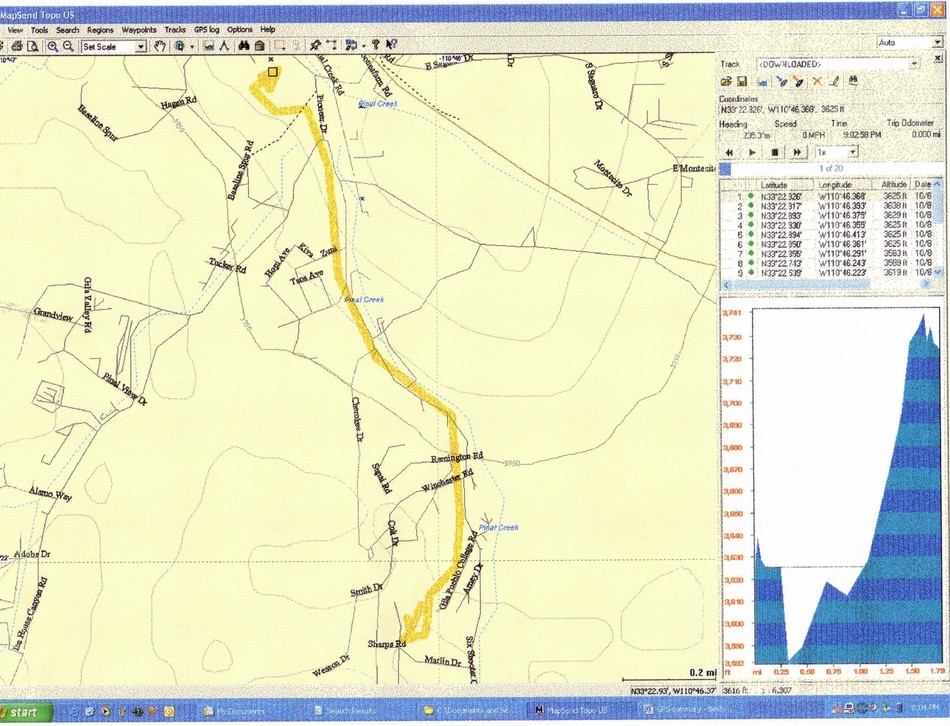
Task: Open the Waypoints menu
Action: point(139,30)
